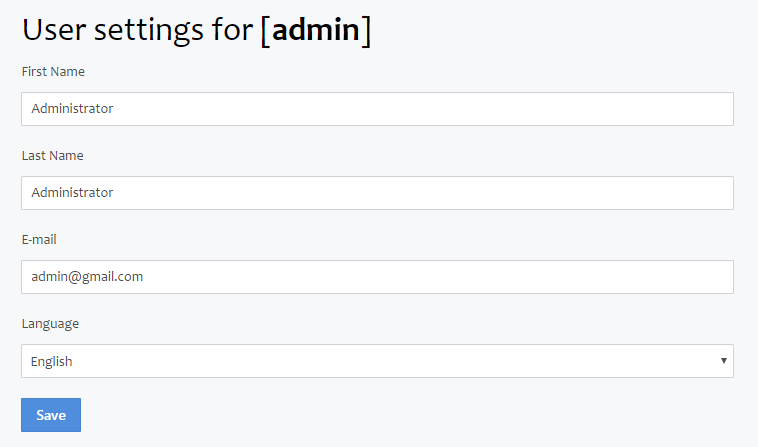Image resolution: width=758 pixels, height=447 pixels.
Task: Select the English value in Language combo
Action: pyautogui.click(x=52, y=362)
